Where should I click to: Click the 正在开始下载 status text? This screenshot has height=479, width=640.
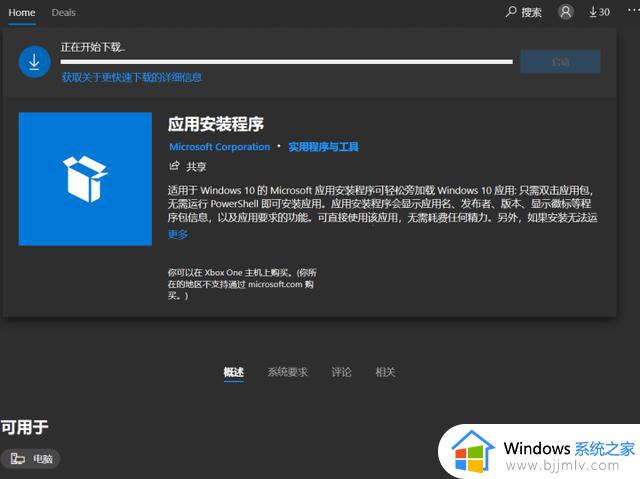tap(93, 47)
